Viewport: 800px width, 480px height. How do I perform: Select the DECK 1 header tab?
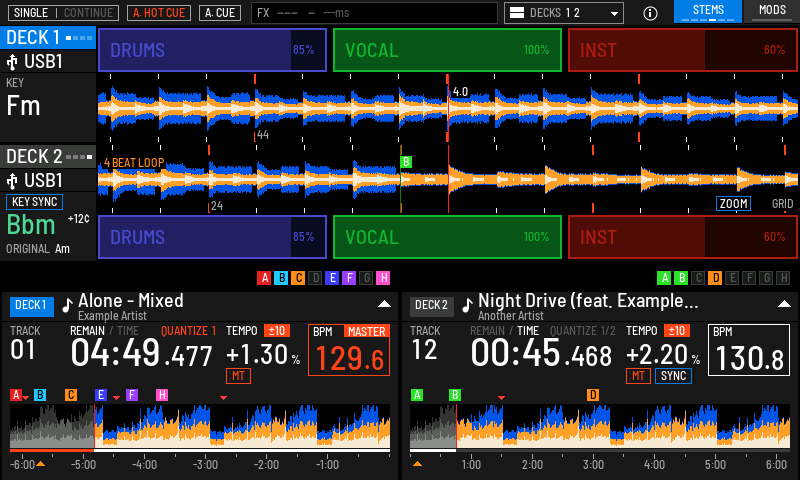[48, 38]
